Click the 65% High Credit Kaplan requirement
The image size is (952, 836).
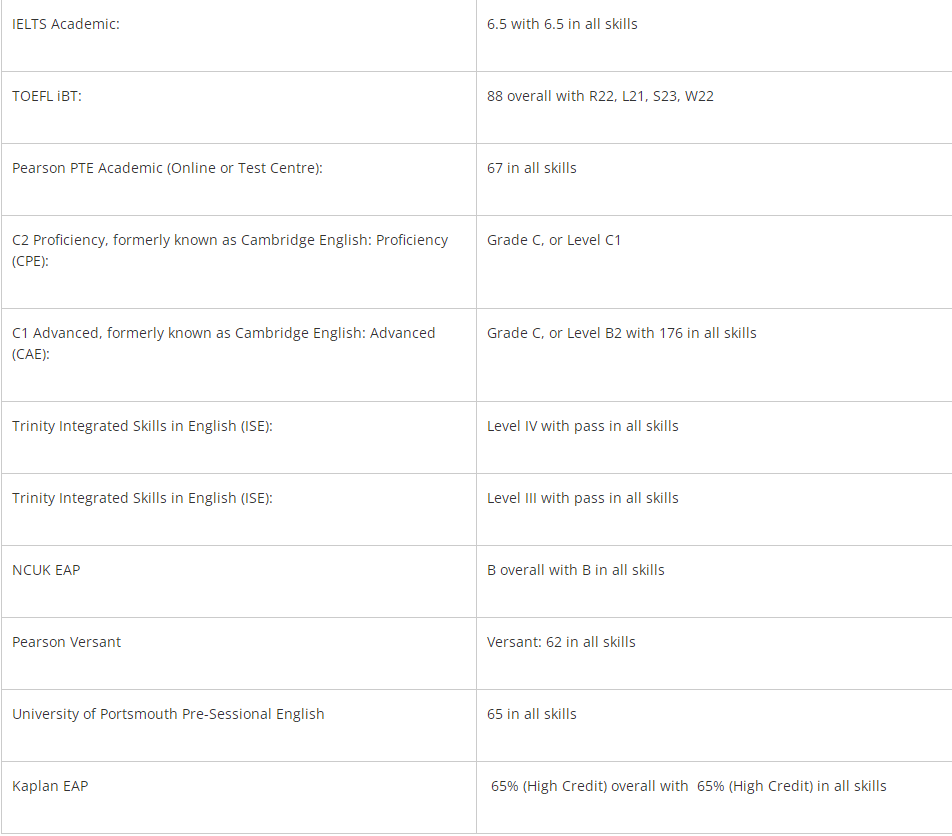point(688,786)
